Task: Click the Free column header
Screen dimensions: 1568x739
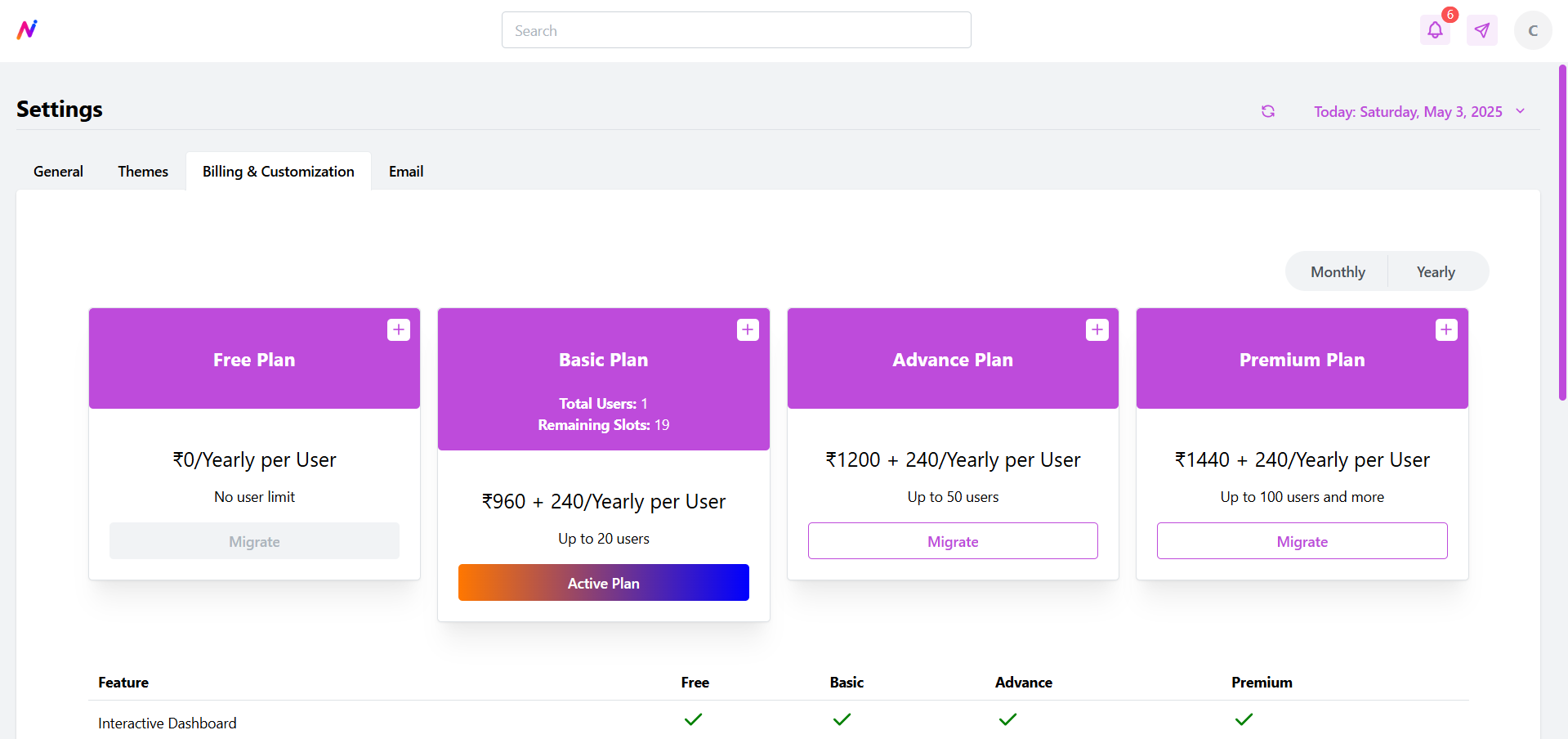Action: point(695,683)
